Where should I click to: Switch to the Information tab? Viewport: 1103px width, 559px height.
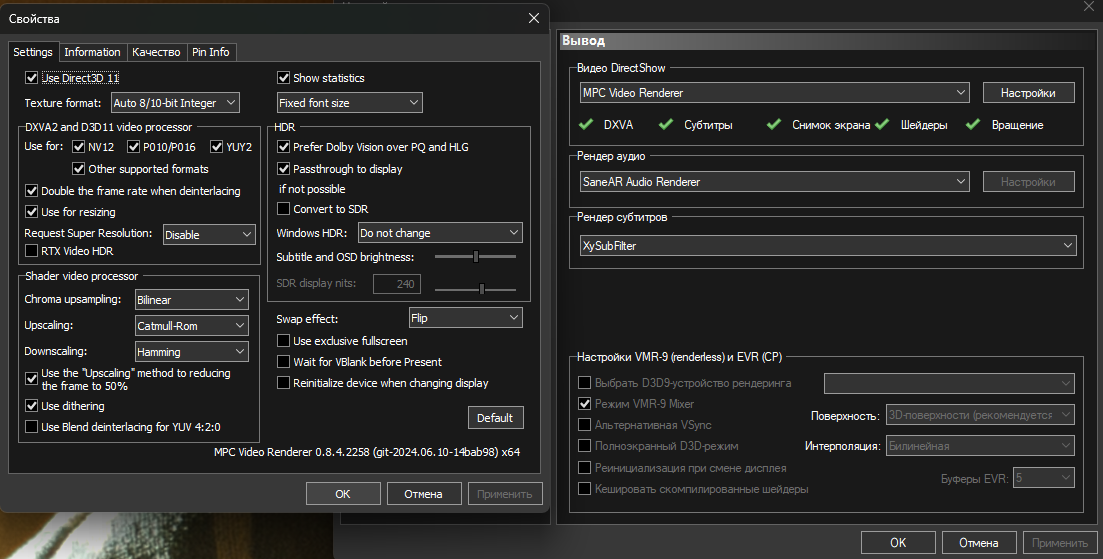[92, 52]
